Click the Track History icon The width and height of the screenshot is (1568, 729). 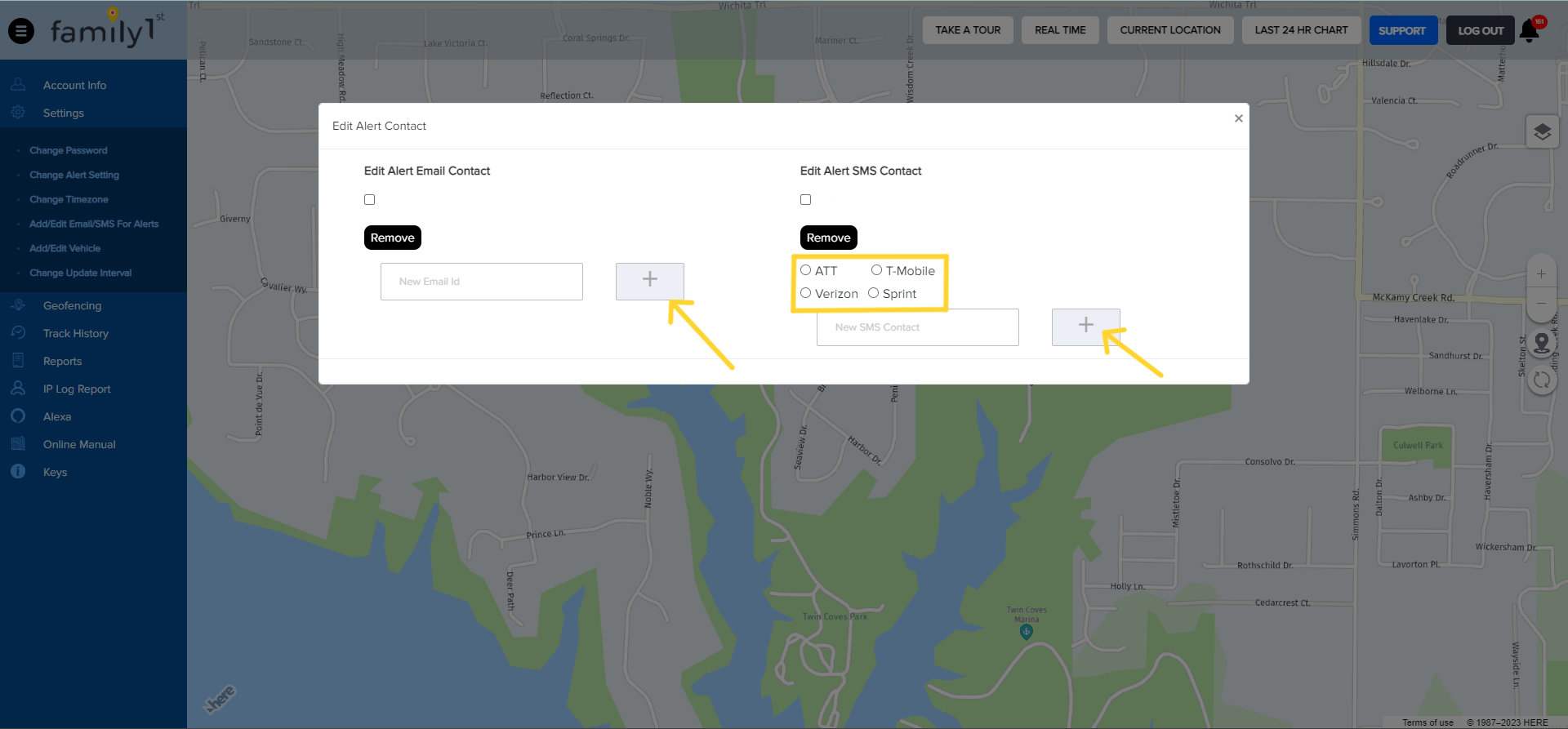[x=18, y=332]
